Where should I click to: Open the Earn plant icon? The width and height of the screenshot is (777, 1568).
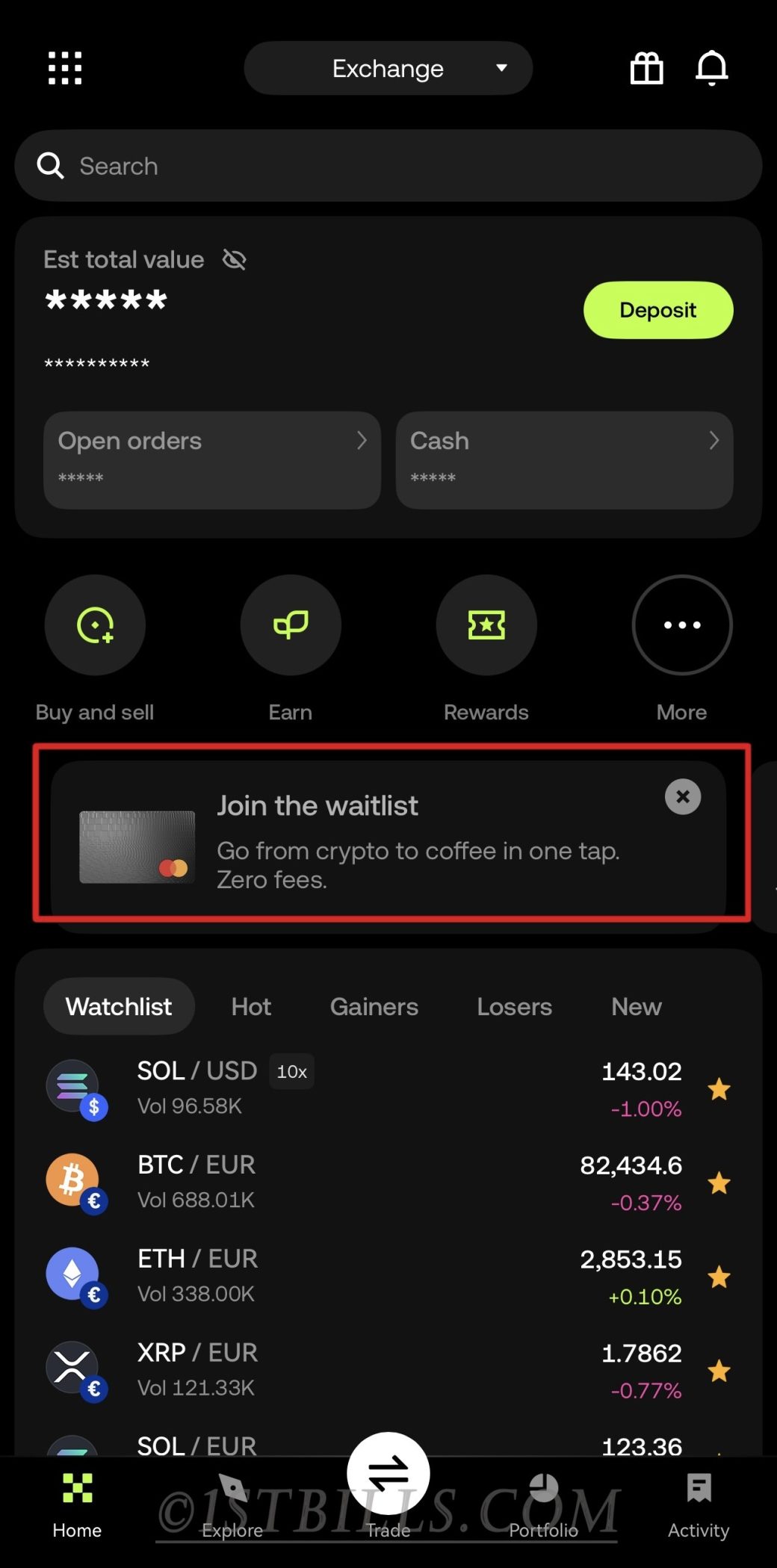[x=291, y=625]
